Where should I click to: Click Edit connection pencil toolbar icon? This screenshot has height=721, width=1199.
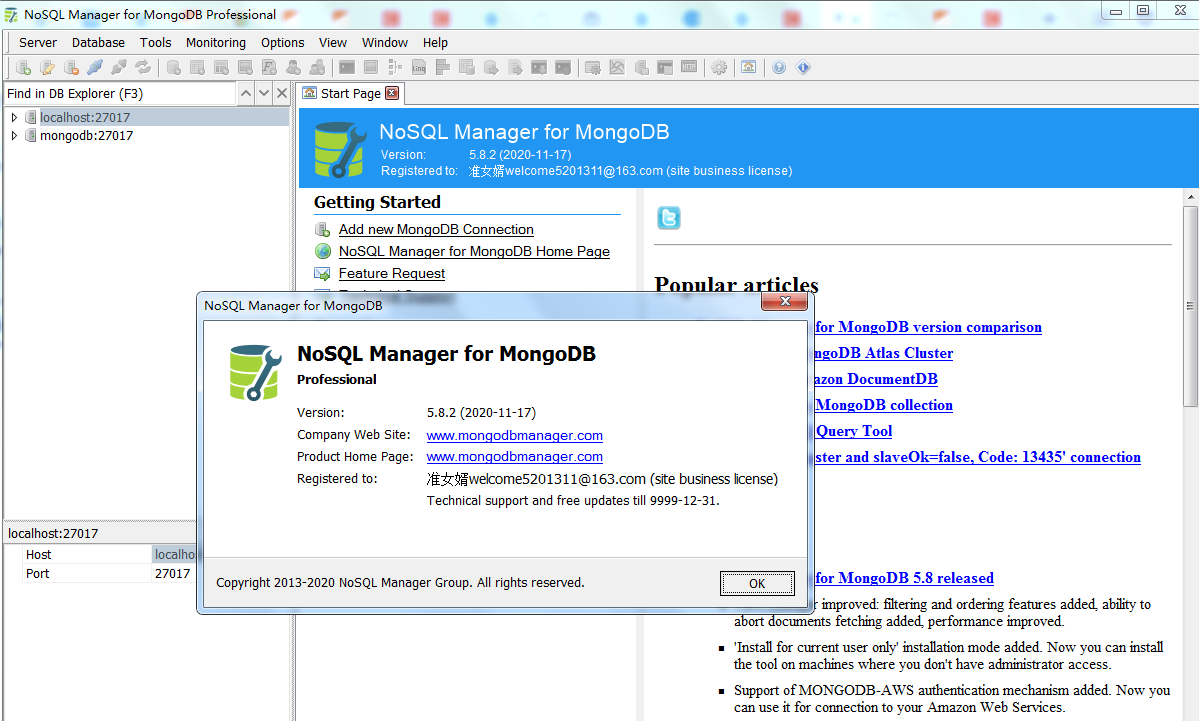click(47, 68)
